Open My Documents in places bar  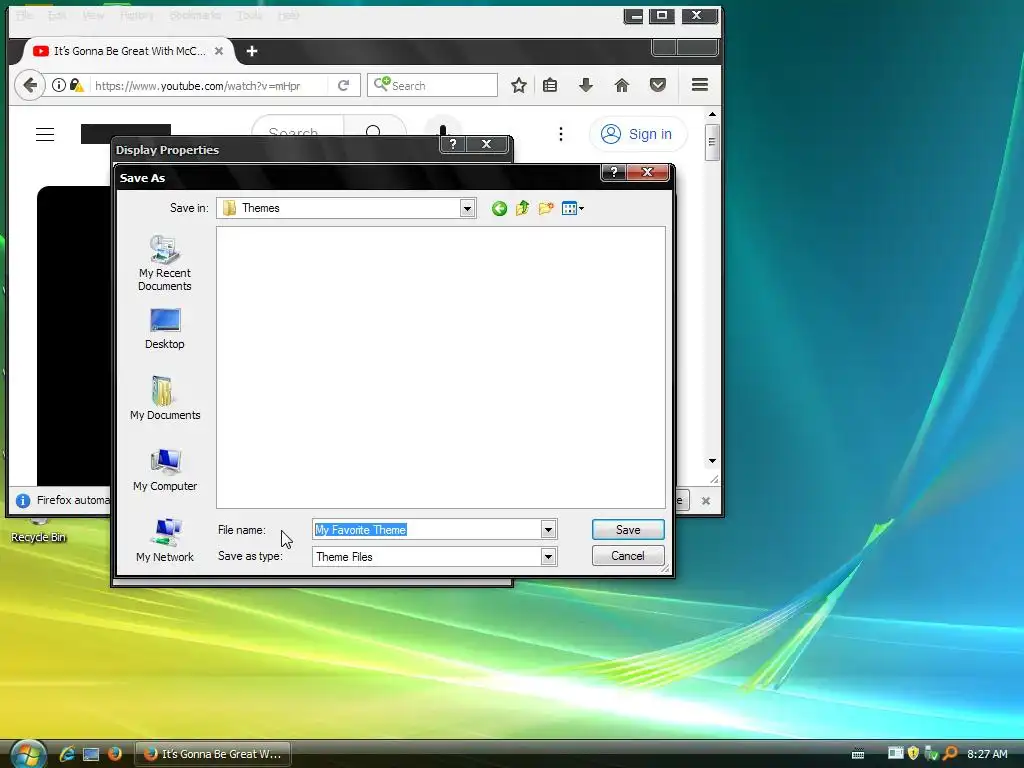165,398
